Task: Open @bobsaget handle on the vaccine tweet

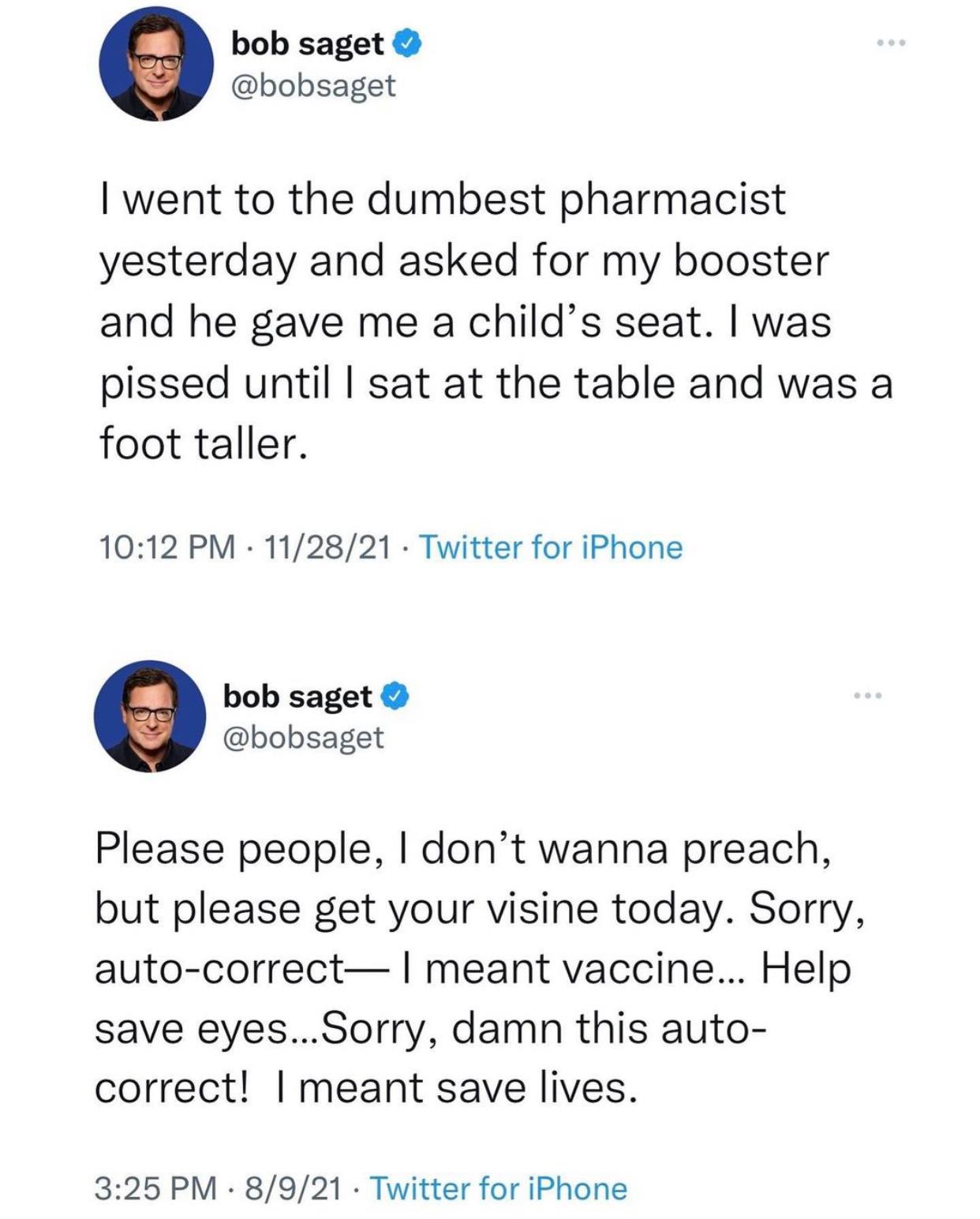Action: point(304,737)
